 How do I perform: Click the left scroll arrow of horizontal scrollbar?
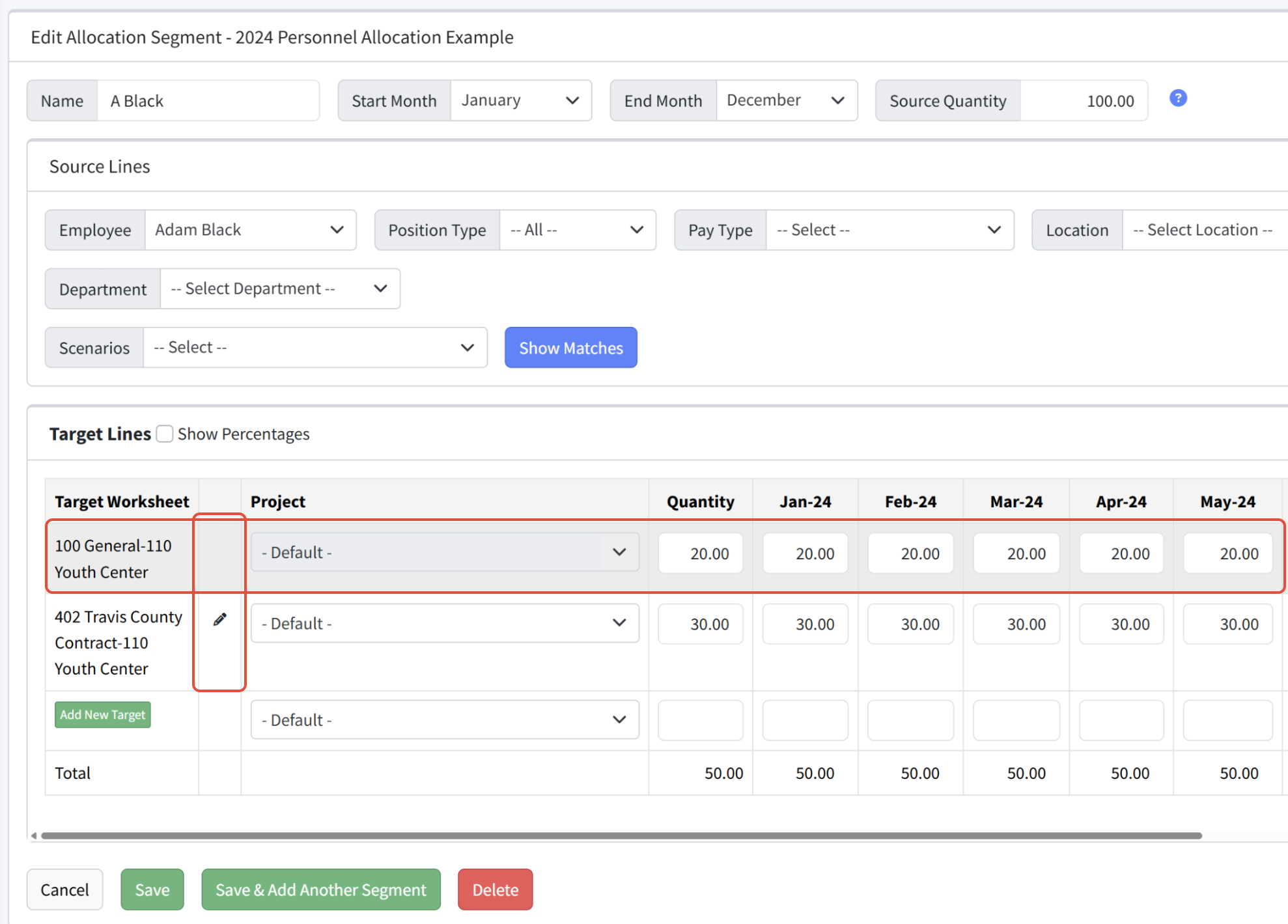34,835
